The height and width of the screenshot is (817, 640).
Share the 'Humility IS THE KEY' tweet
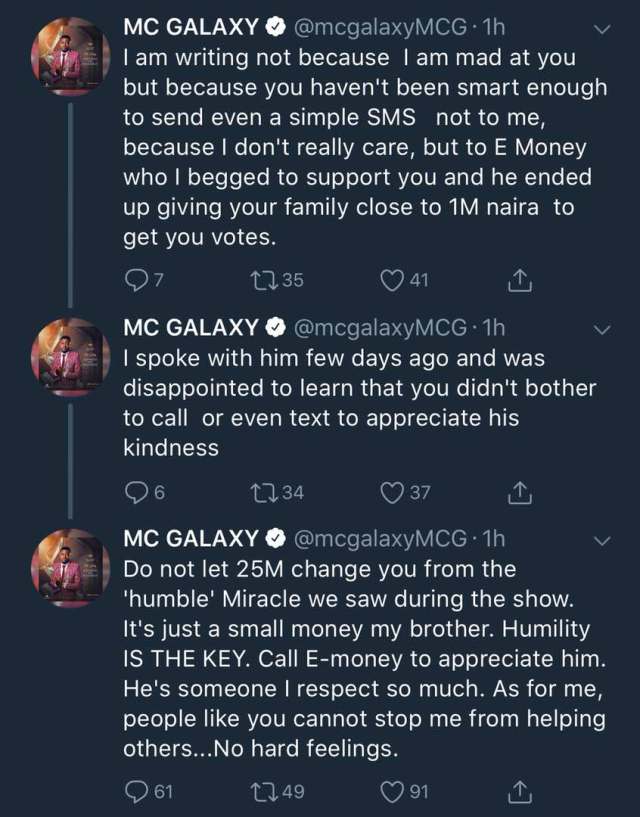(519, 792)
